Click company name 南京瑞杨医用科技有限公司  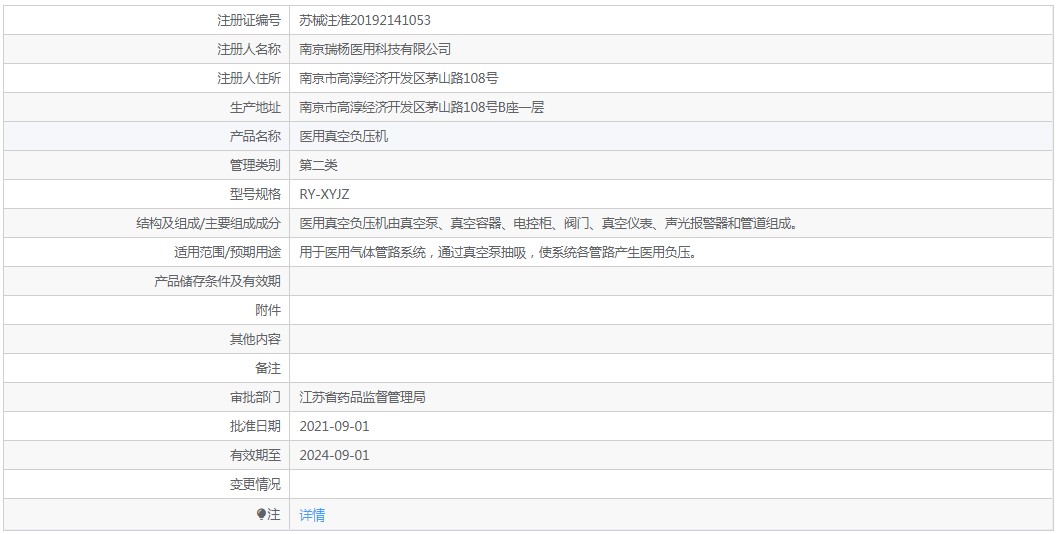click(375, 49)
